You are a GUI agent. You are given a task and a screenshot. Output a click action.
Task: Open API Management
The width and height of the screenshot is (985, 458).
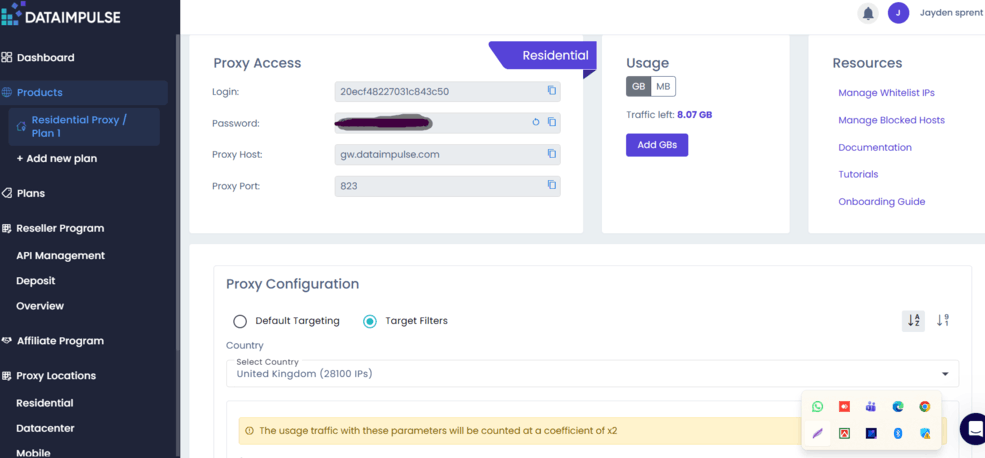[x=60, y=256]
